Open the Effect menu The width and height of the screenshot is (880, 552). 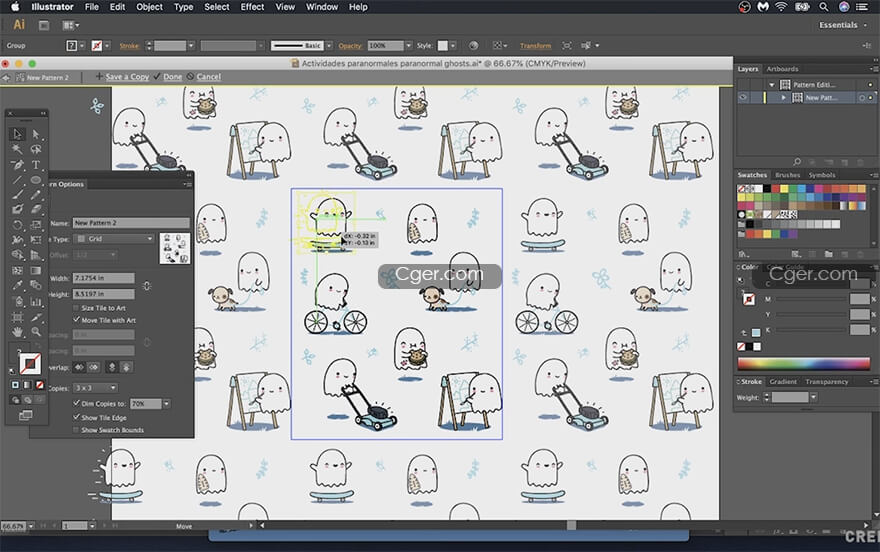pos(252,7)
